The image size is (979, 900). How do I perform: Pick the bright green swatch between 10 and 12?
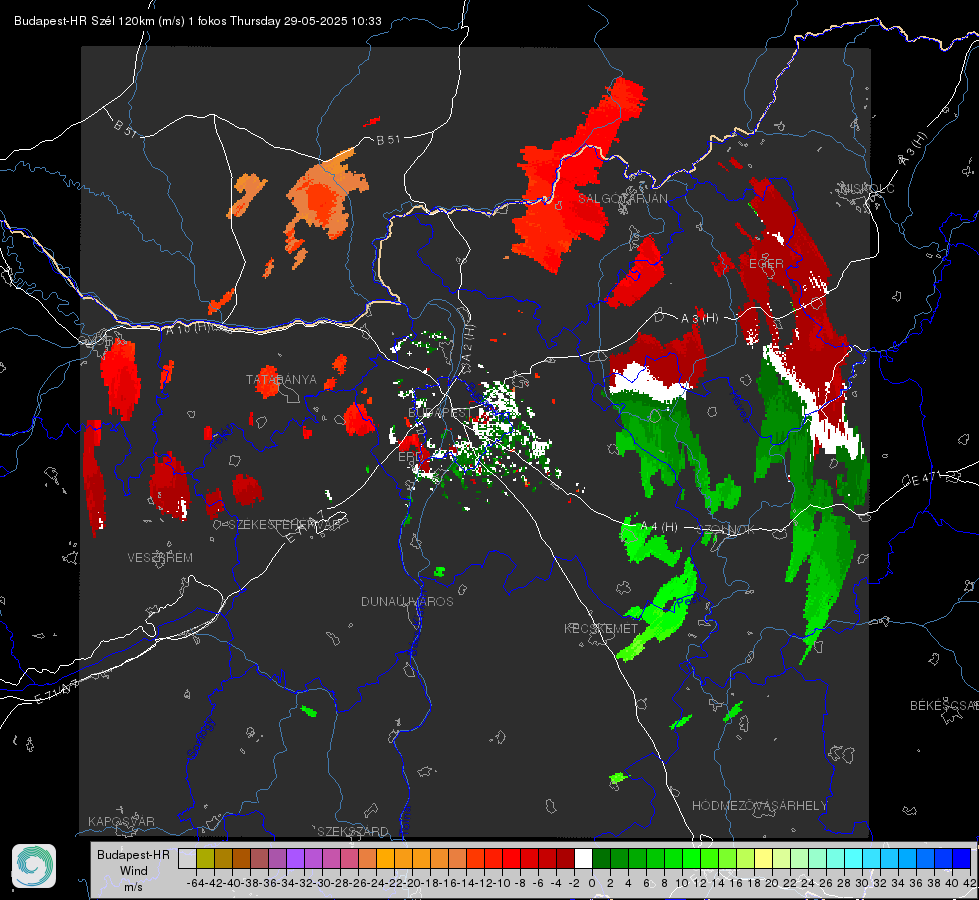691,858
